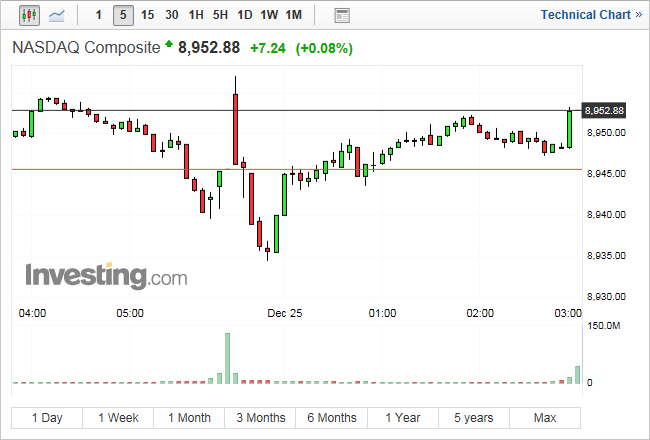
Task: Click the +7.24 change value
Action: [x=268, y=49]
